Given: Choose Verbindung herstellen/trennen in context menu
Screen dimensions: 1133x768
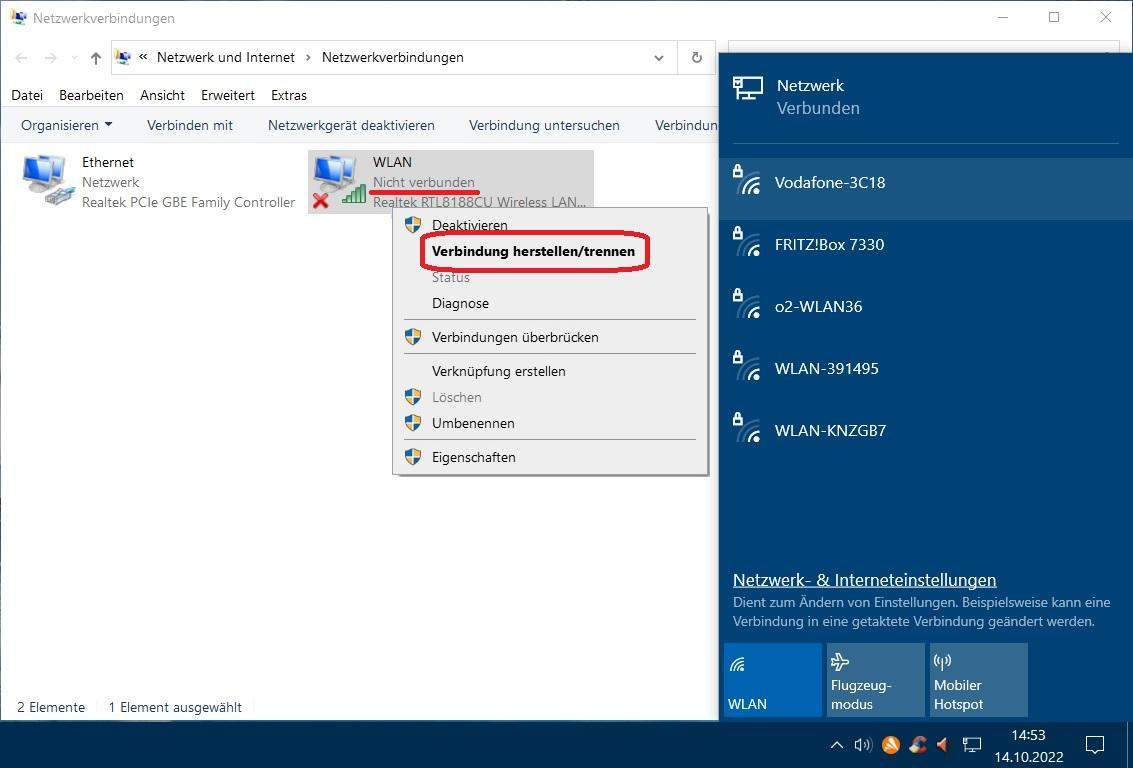Looking at the screenshot, I should pyautogui.click(x=533, y=252).
